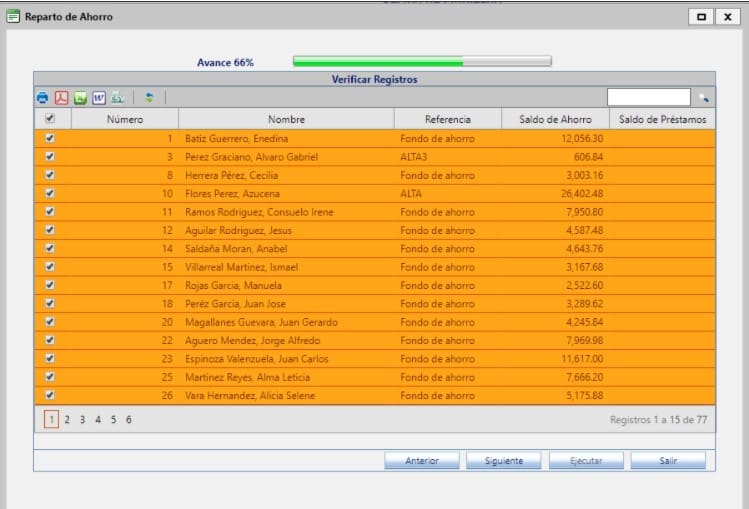Toggle the select-all checkbox in the header
The height and width of the screenshot is (509, 749).
(x=50, y=119)
